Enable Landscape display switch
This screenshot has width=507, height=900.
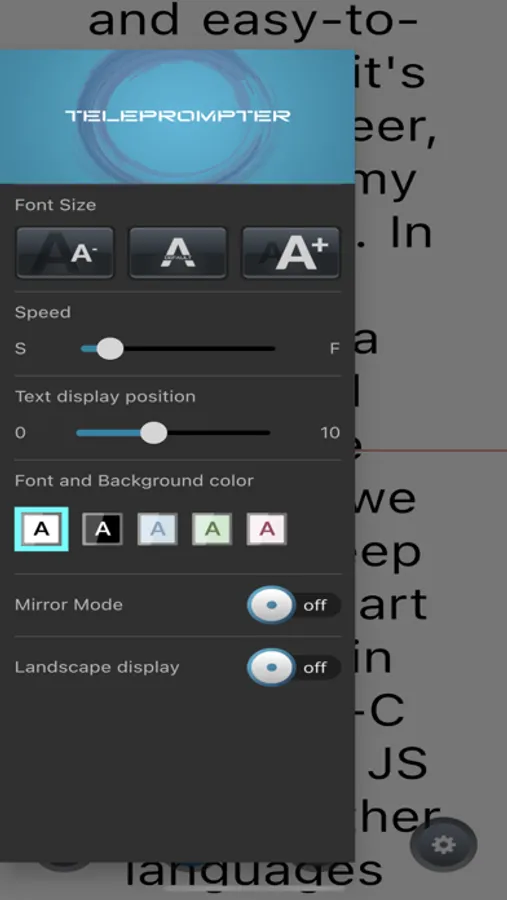294,668
